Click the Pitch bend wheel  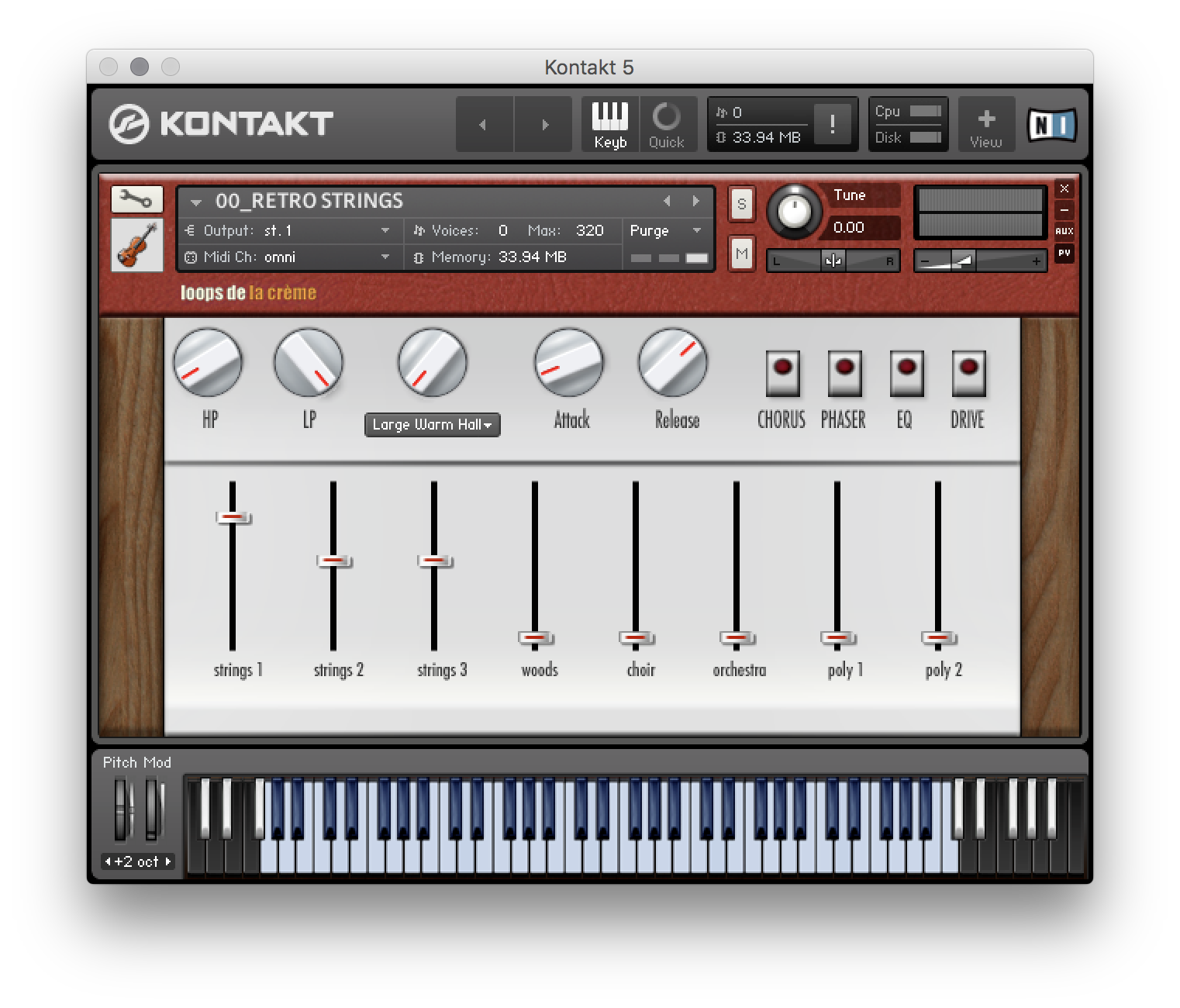tap(122, 810)
